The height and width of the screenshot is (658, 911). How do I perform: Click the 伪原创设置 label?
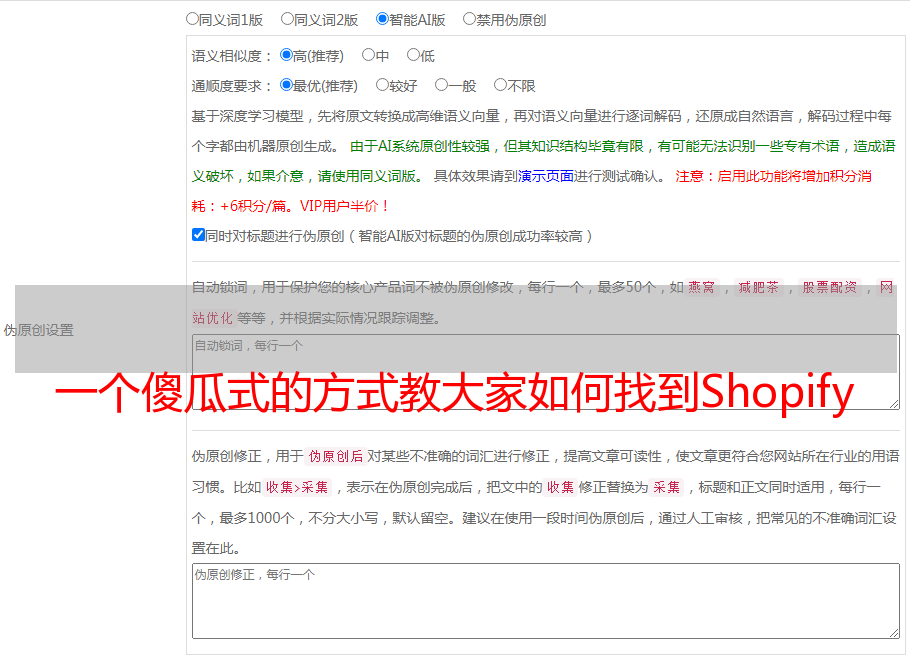(38, 330)
